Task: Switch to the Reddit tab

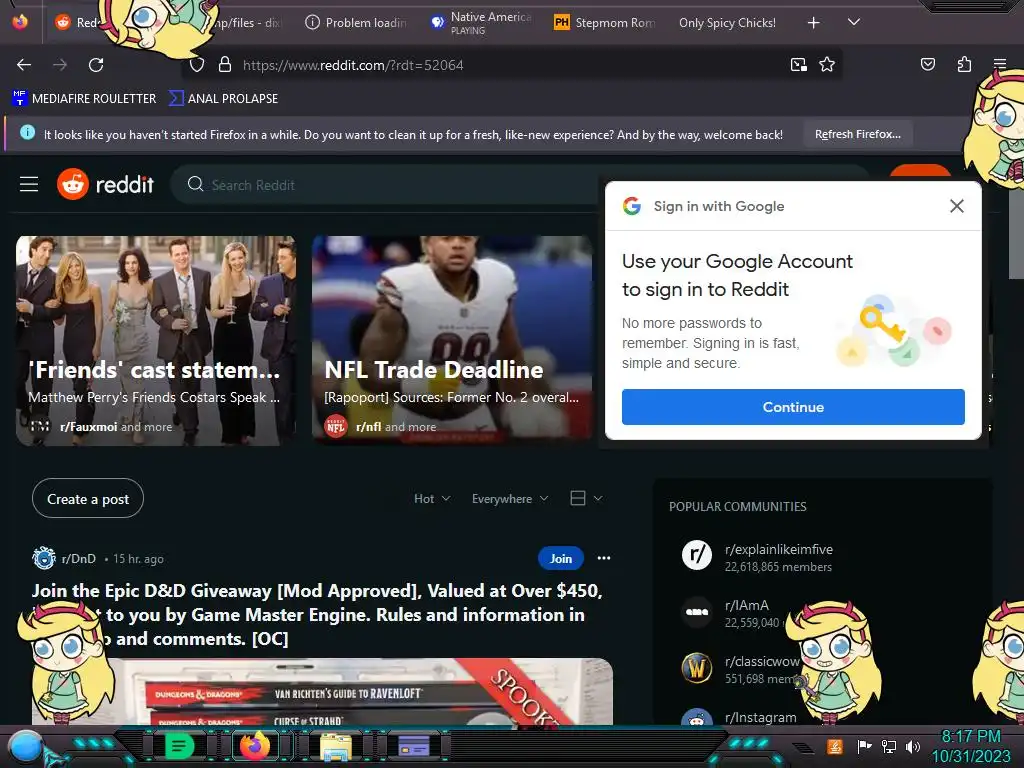Action: tap(78, 23)
